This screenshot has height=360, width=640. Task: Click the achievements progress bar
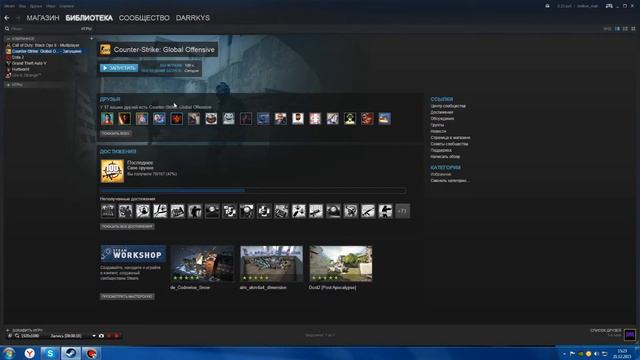(x=253, y=191)
